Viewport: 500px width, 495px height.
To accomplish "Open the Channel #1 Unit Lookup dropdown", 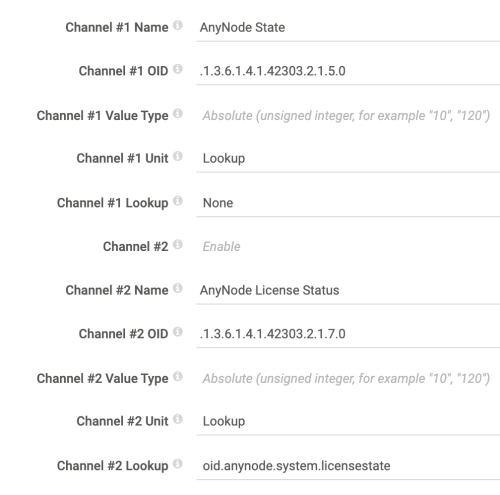I will coord(348,159).
